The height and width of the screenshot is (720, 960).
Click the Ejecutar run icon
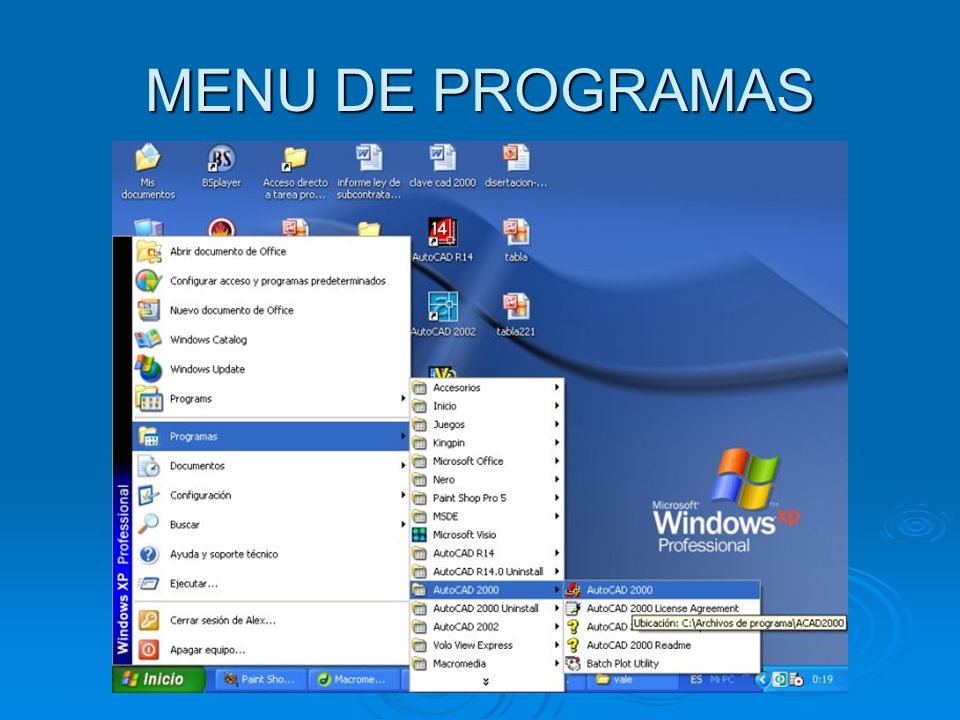pos(149,583)
